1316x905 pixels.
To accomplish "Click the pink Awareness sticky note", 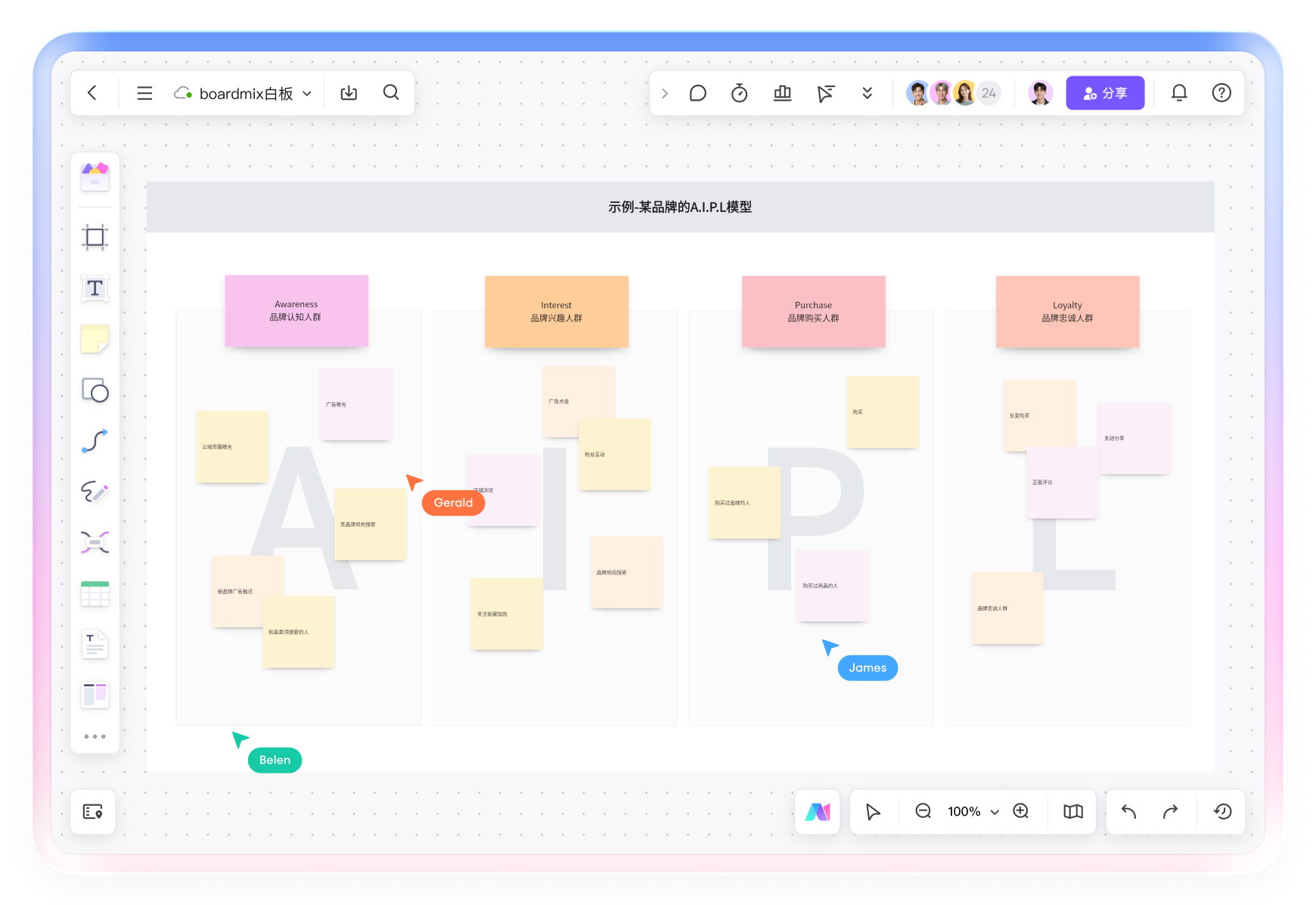I will pyautogui.click(x=296, y=311).
